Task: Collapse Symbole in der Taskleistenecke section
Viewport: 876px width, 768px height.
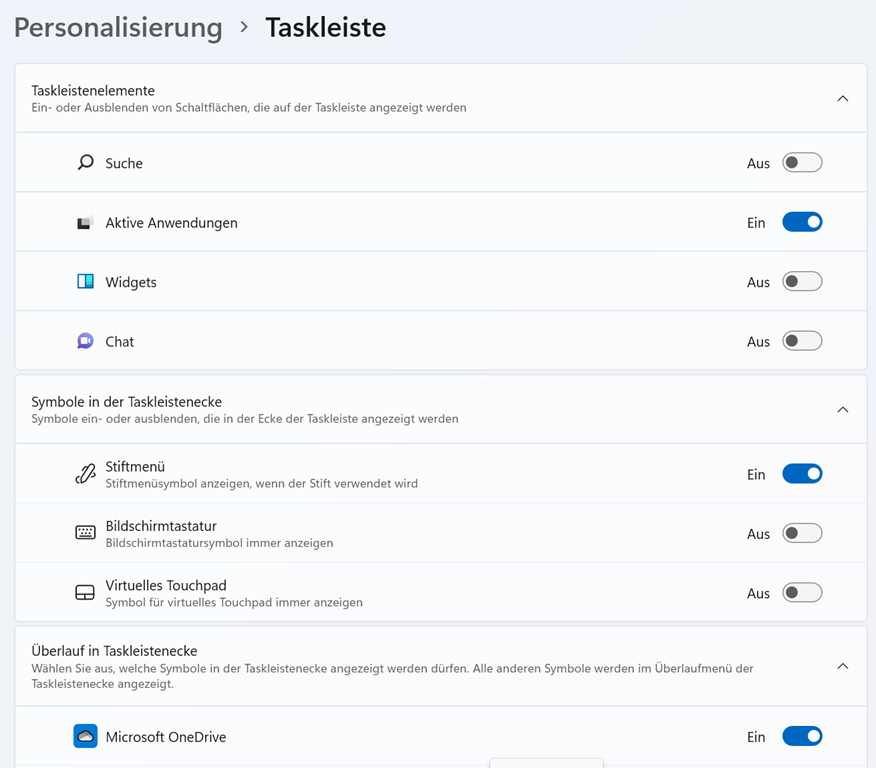Action: point(842,410)
